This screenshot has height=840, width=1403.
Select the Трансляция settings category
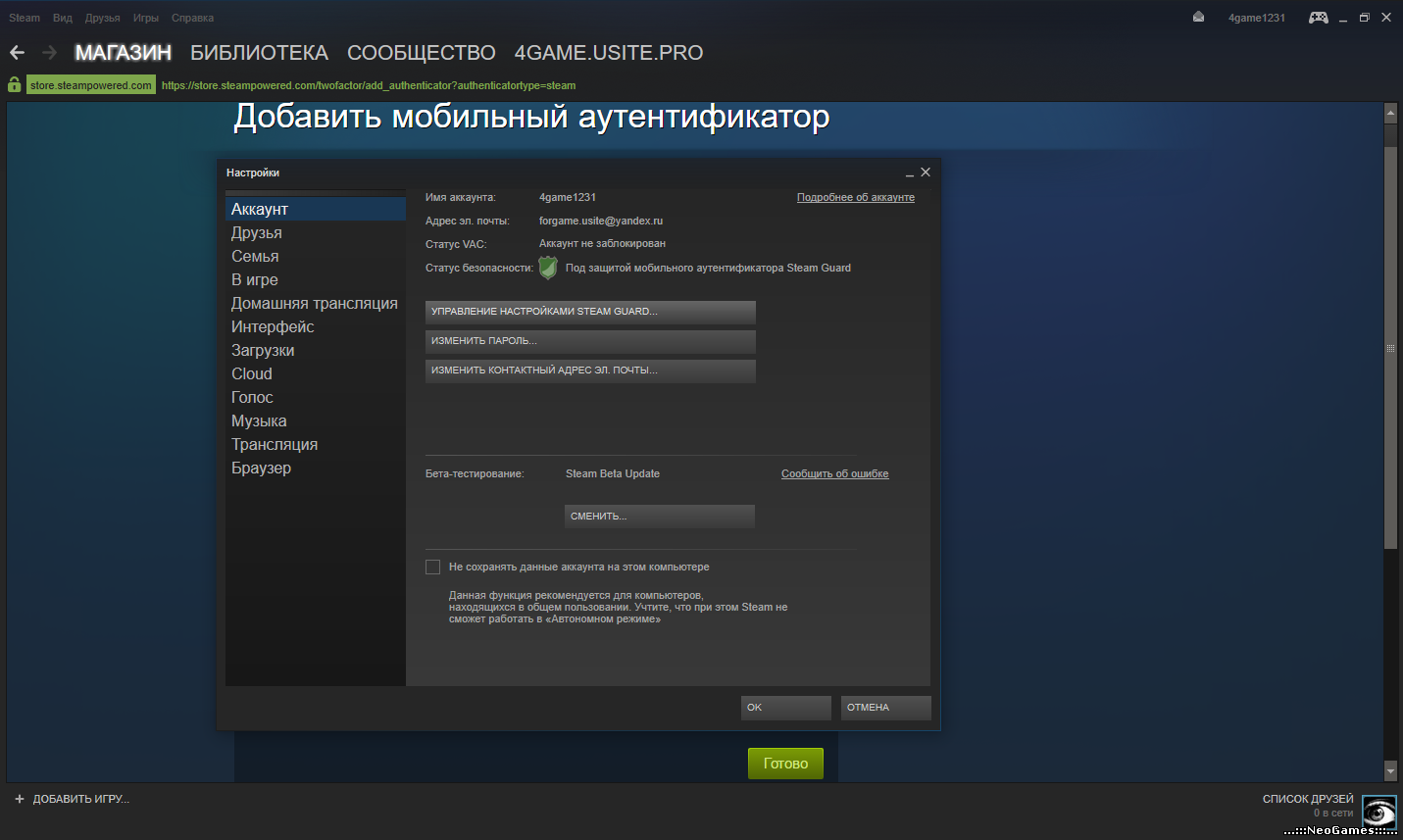(x=316, y=444)
